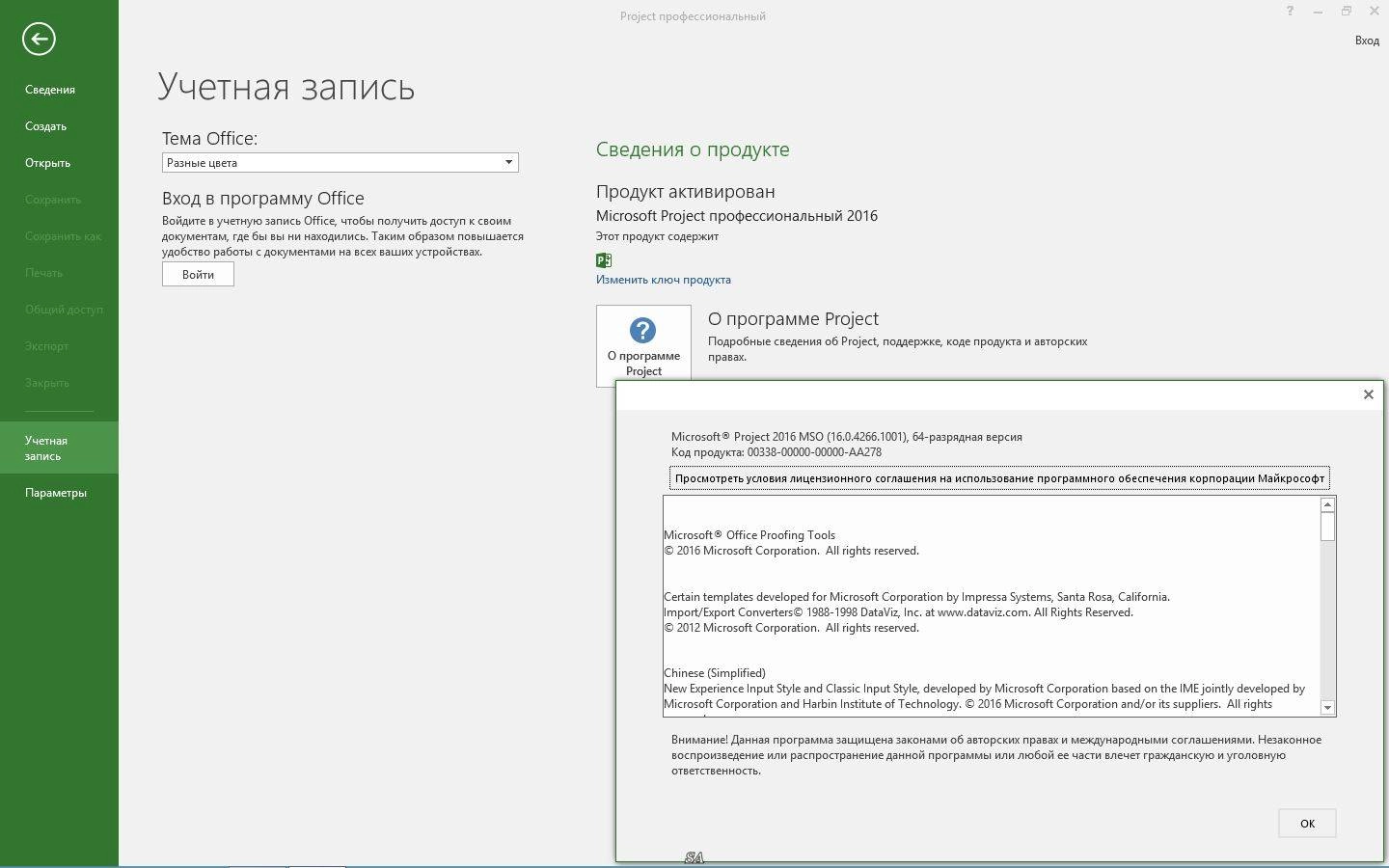Expand the Разные цвета theme selector arrow

(507, 162)
